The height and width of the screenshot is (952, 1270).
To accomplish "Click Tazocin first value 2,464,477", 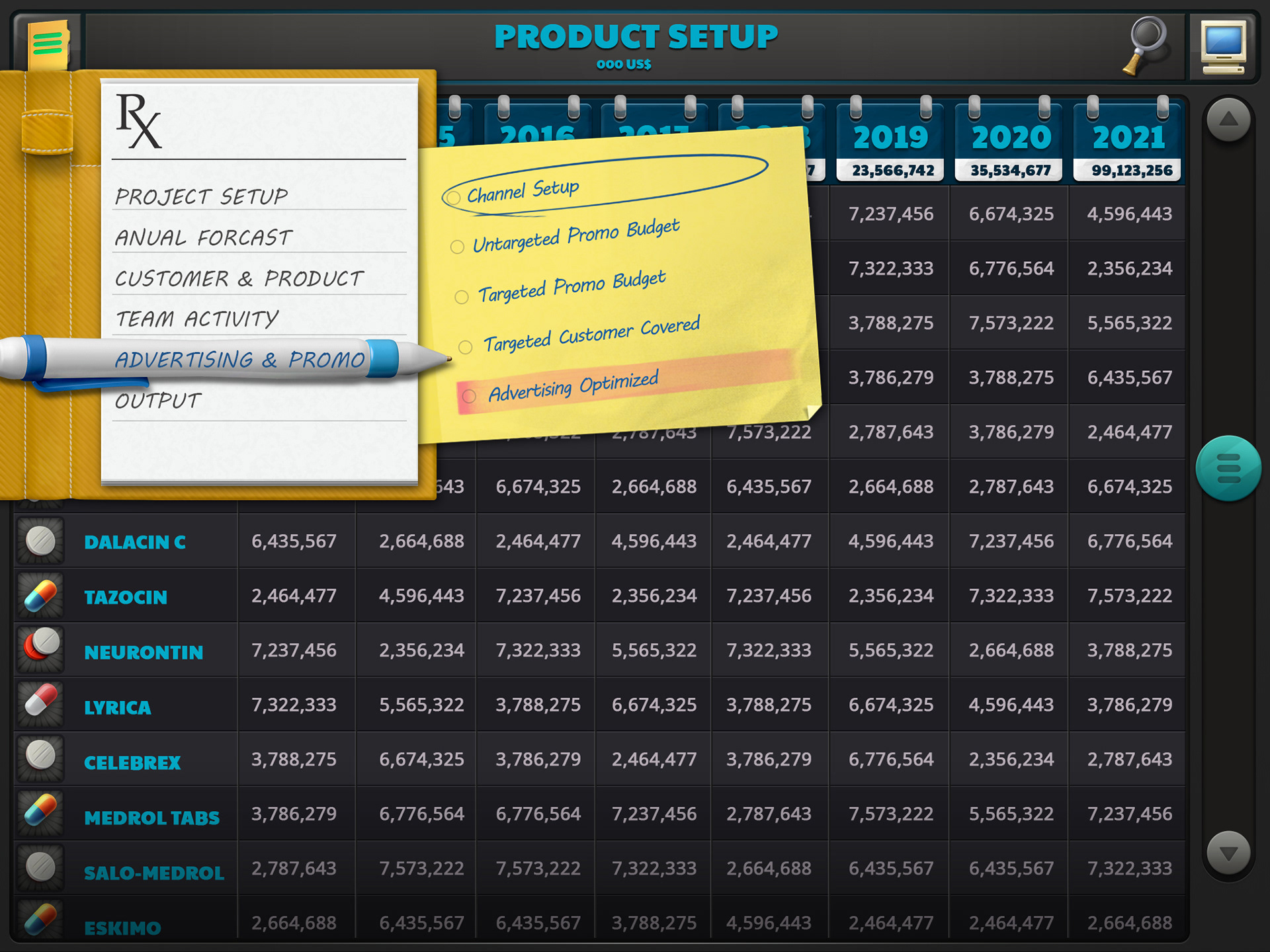I will [294, 596].
